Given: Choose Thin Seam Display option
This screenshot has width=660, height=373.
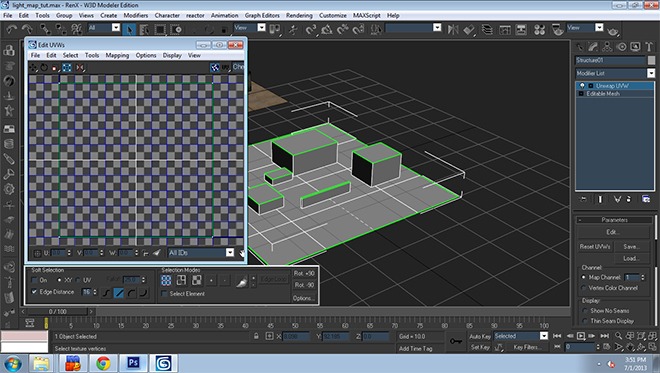Looking at the screenshot, I should tap(585, 321).
